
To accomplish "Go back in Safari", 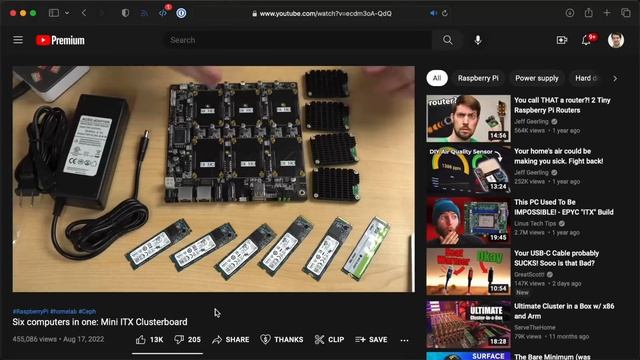I will pyautogui.click(x=84, y=13).
